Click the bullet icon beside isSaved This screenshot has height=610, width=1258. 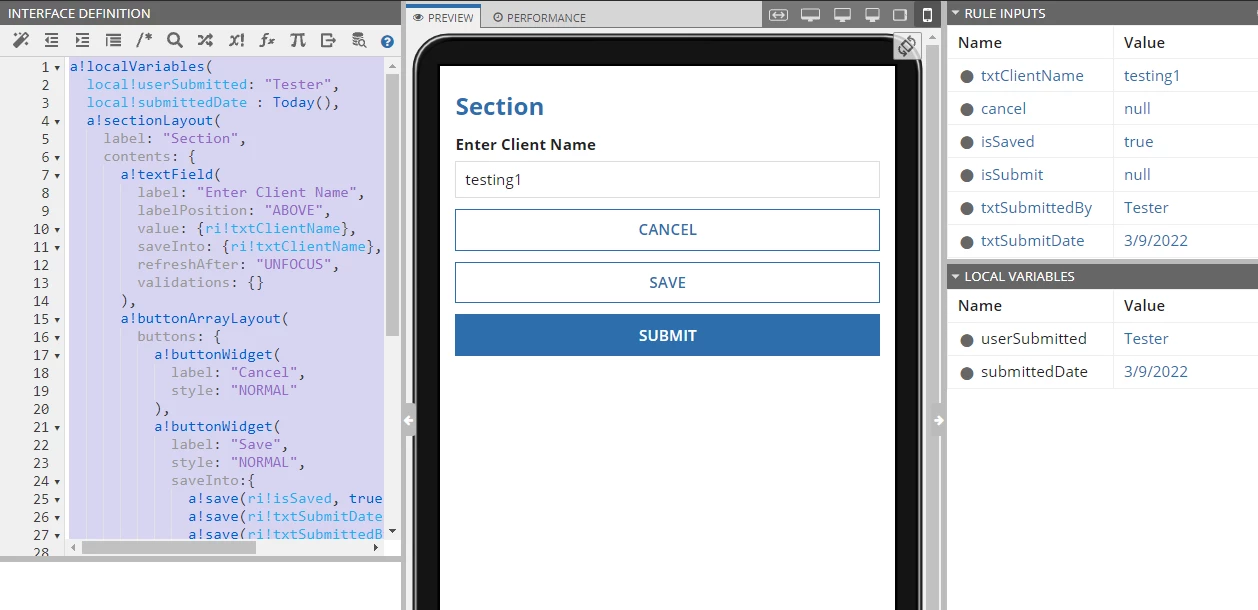pyautogui.click(x=967, y=142)
